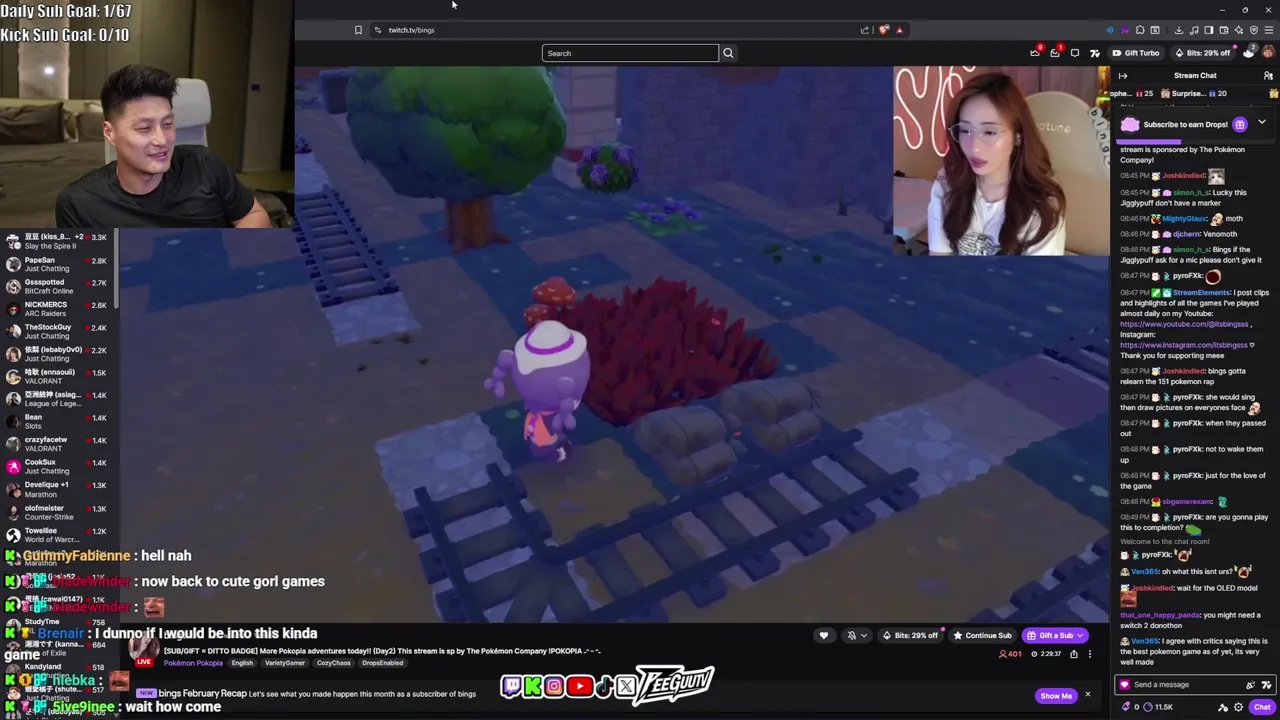Open the browser hamburger menu
Screen dimensions: 1280x720
(1269, 30)
